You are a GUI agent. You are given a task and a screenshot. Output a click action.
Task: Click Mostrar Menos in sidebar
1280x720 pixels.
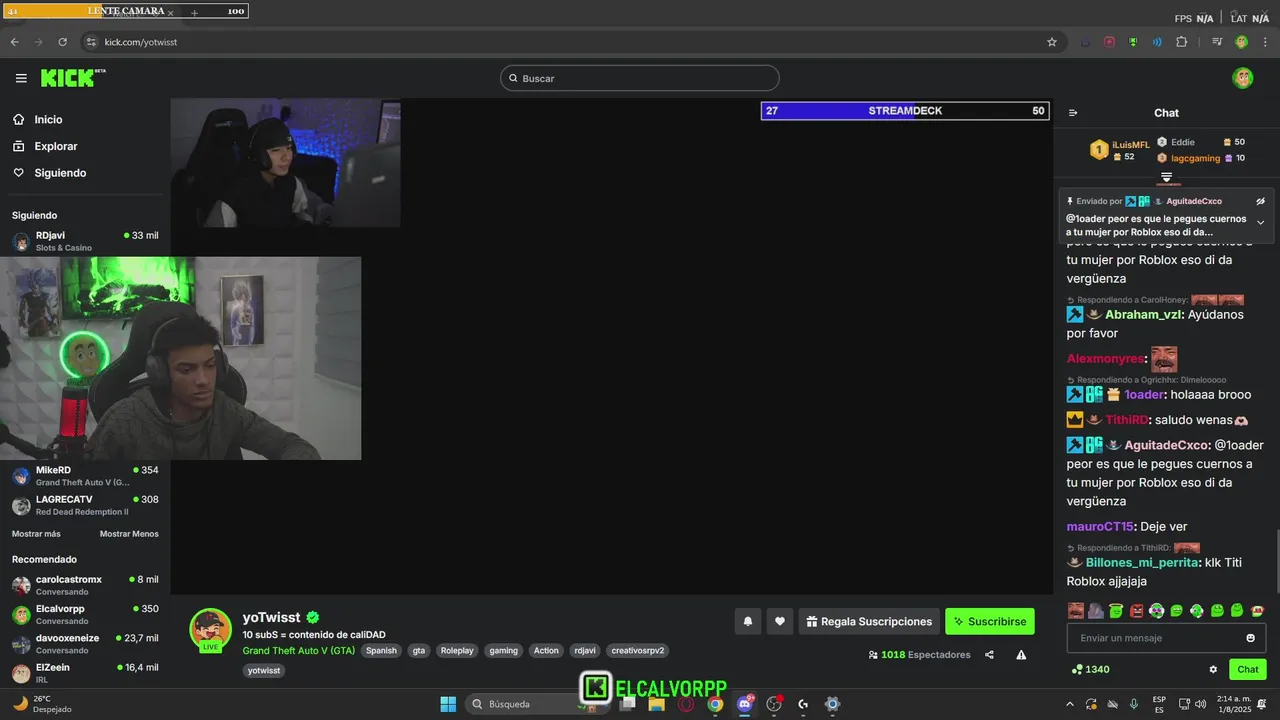[129, 534]
